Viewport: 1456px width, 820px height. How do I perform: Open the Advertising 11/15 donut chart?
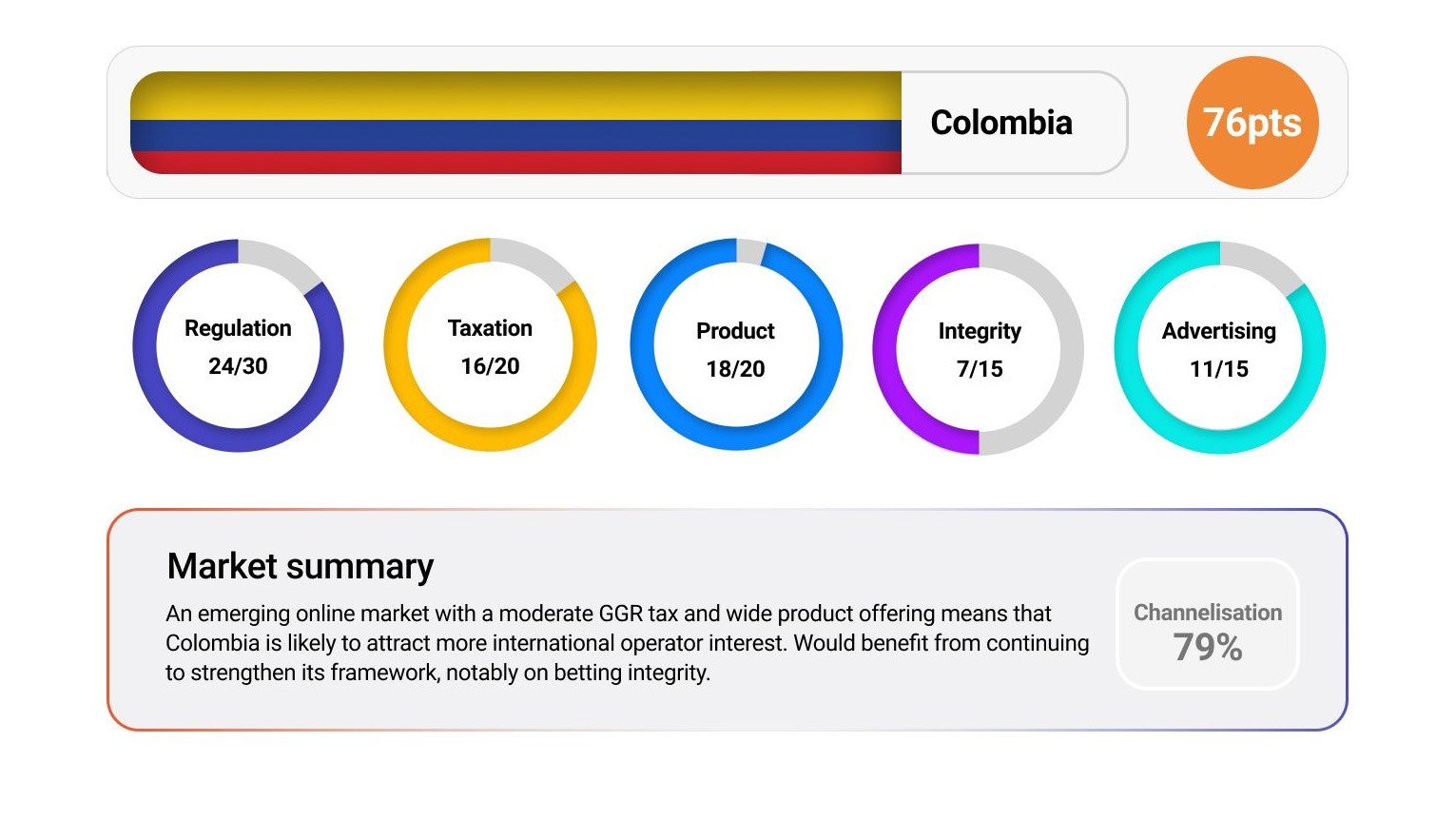pyautogui.click(x=1219, y=348)
